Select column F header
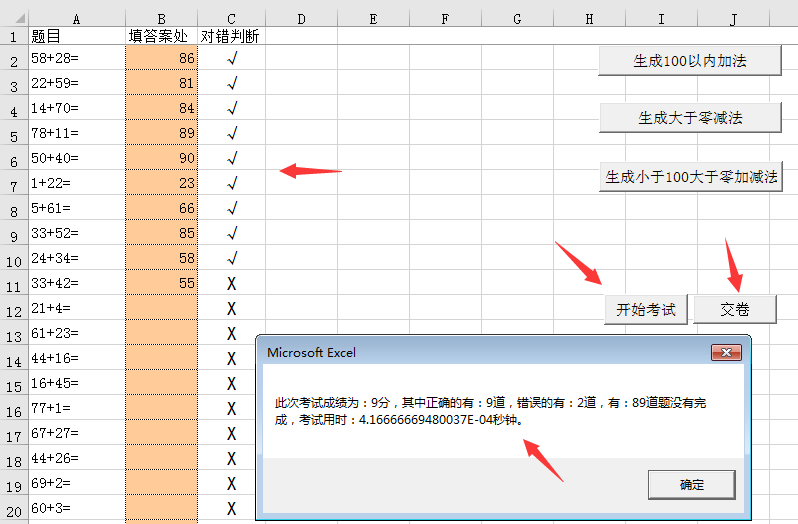 click(x=445, y=19)
